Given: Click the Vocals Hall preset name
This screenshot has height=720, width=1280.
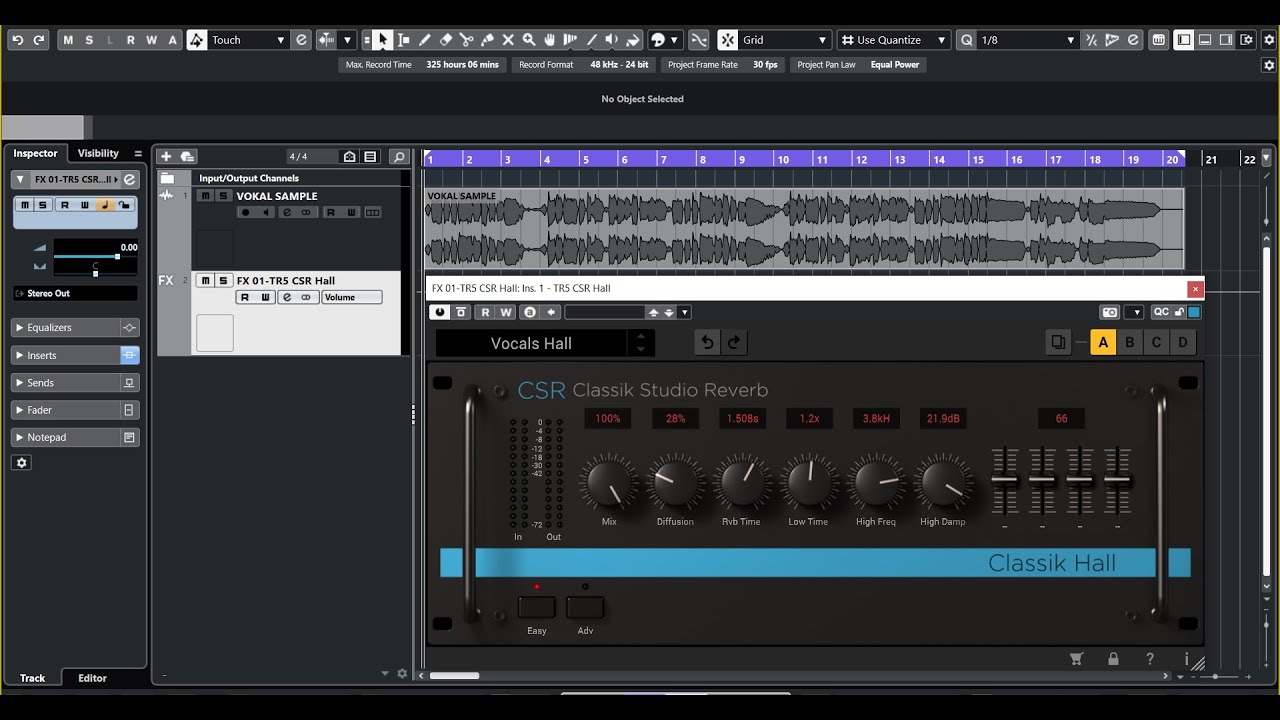Looking at the screenshot, I should [x=531, y=343].
